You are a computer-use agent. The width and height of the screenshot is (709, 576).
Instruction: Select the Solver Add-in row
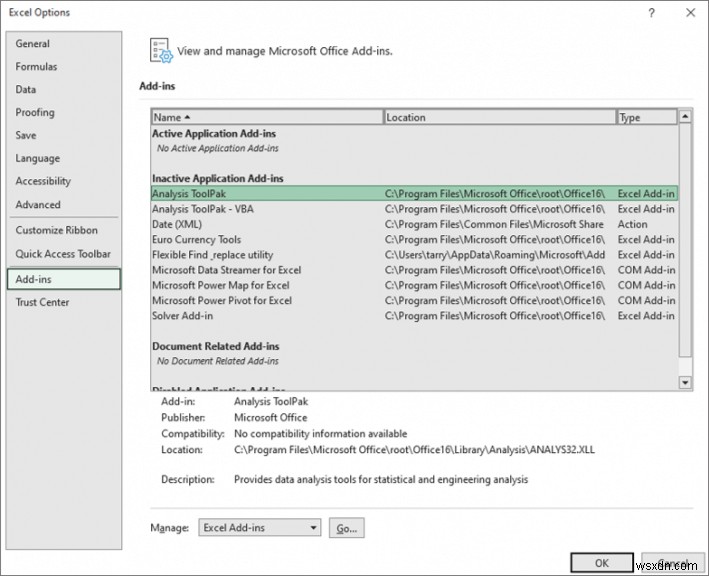click(414, 316)
